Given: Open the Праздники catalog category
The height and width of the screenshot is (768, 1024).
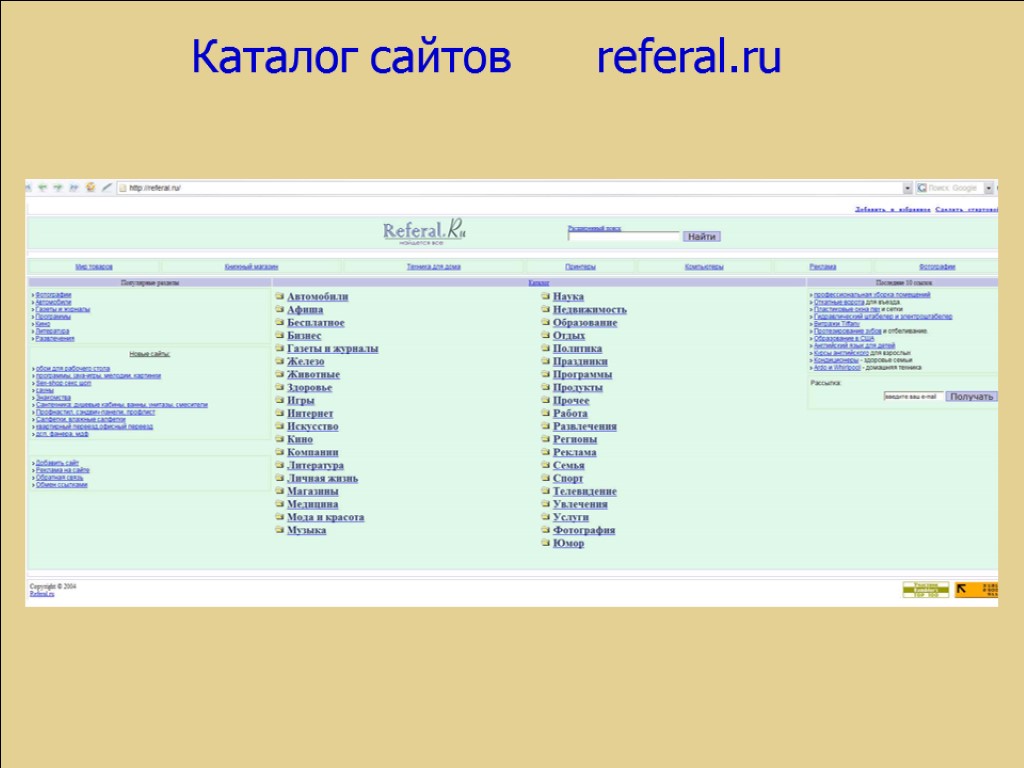Looking at the screenshot, I should 581,361.
